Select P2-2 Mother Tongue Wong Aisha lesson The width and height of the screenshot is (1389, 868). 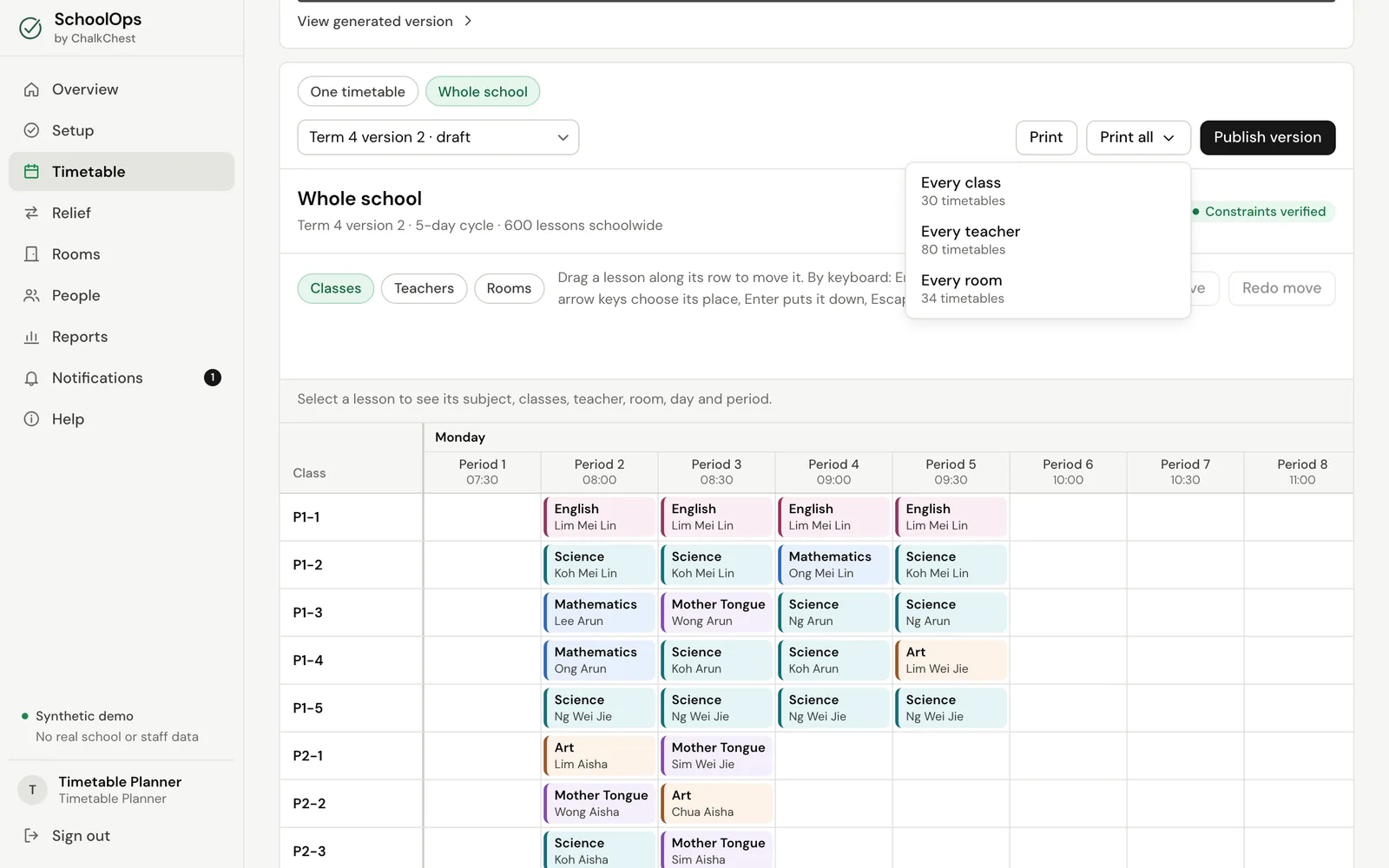pyautogui.click(x=599, y=804)
